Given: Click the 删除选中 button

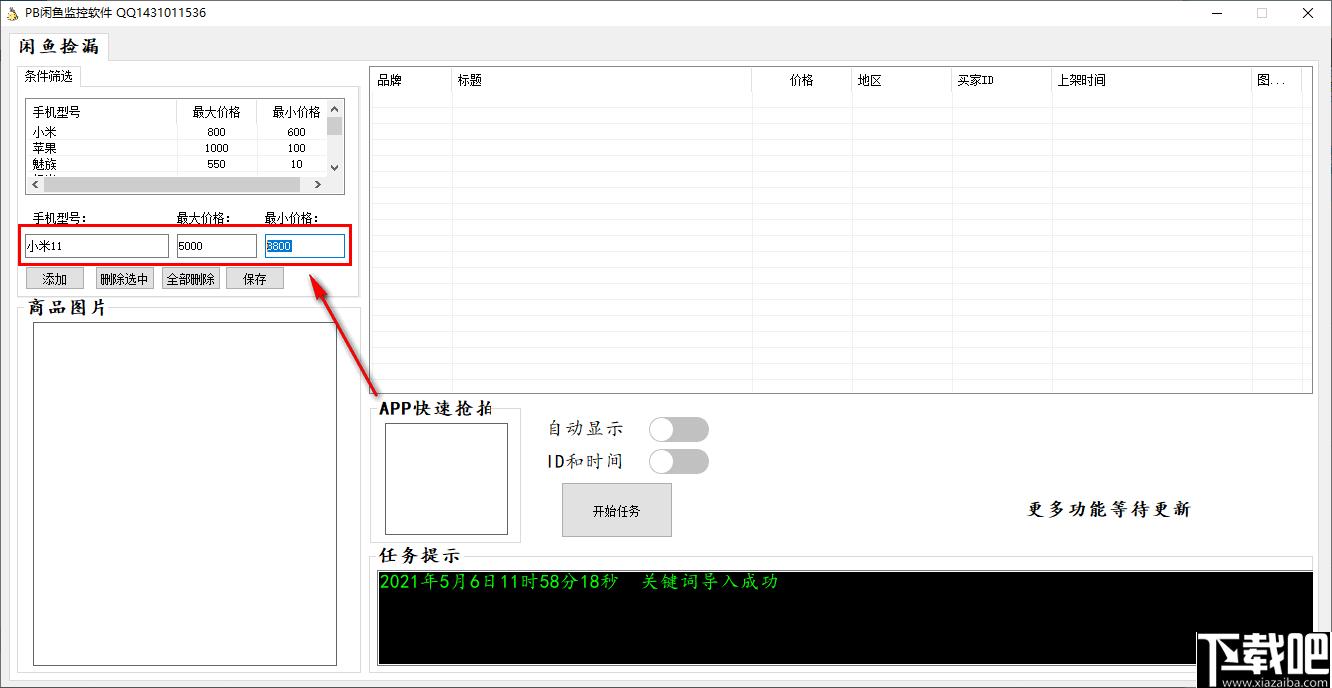Looking at the screenshot, I should 125,279.
